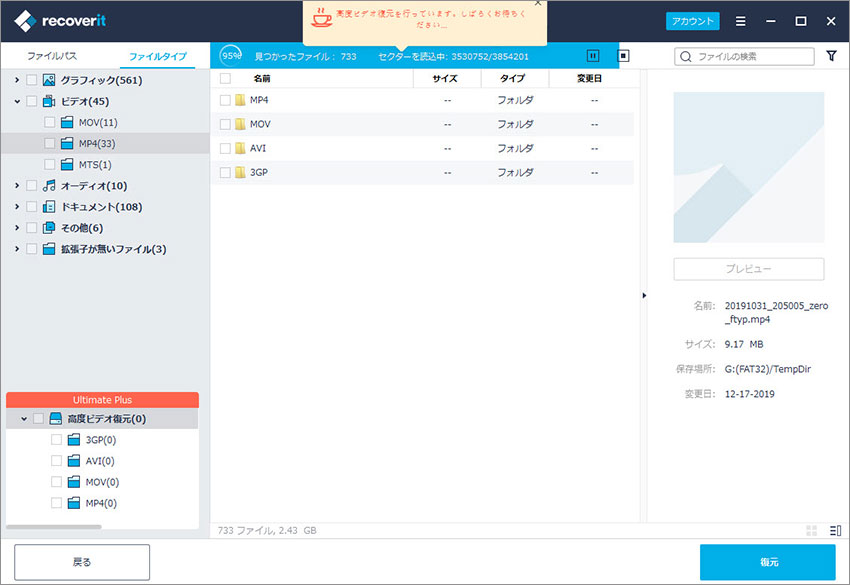Click the horizontal scrollbar under Ultimate Plus panel
This screenshot has width=850, height=585.
(x=54, y=526)
